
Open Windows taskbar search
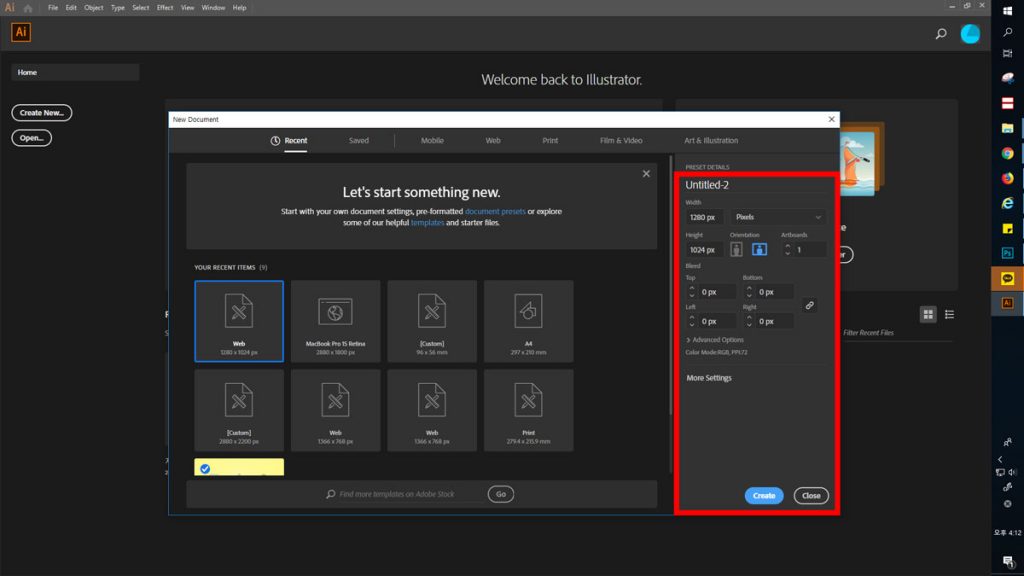coord(1008,32)
